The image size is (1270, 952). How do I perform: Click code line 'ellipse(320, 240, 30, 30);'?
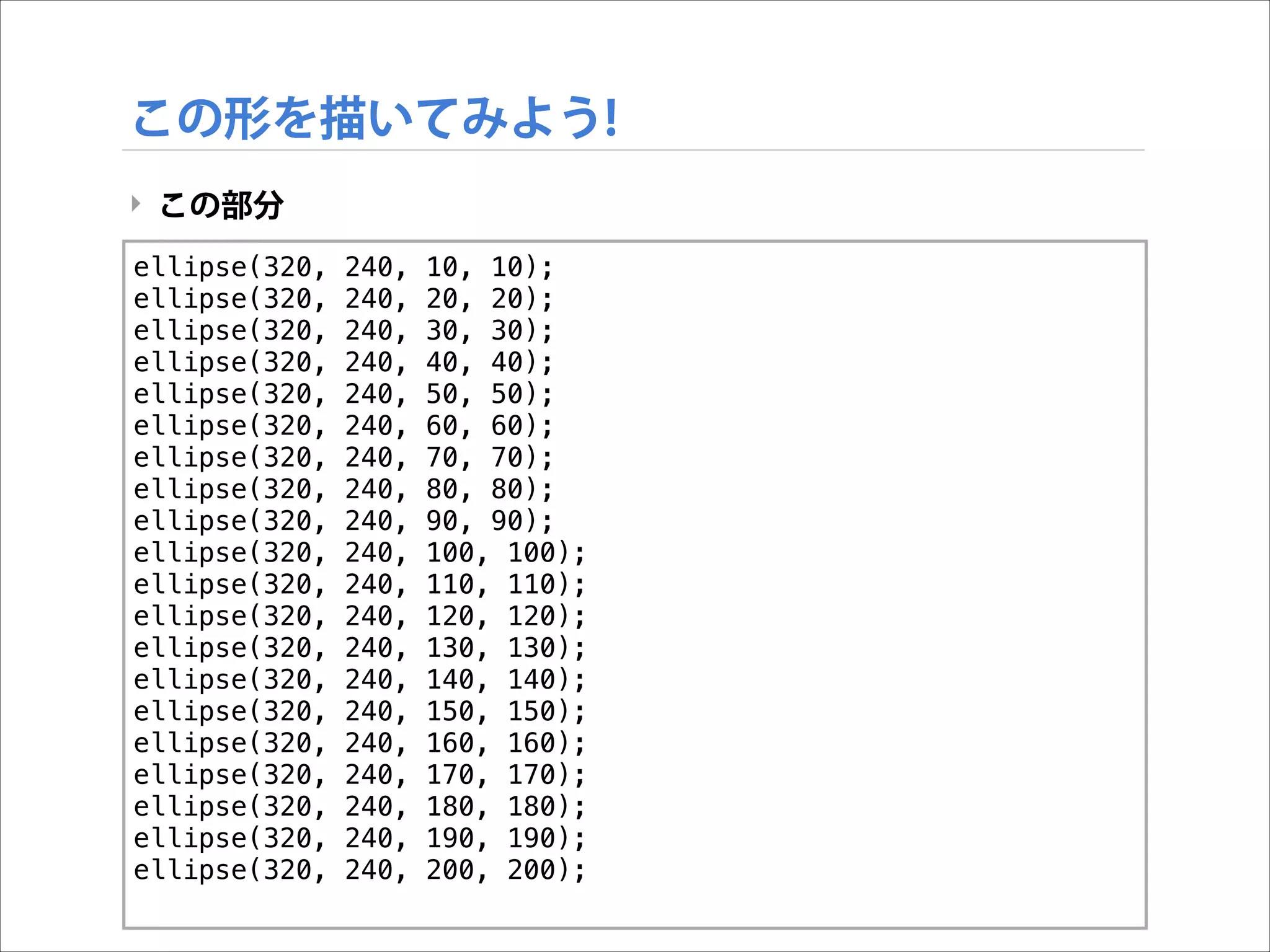(343, 331)
